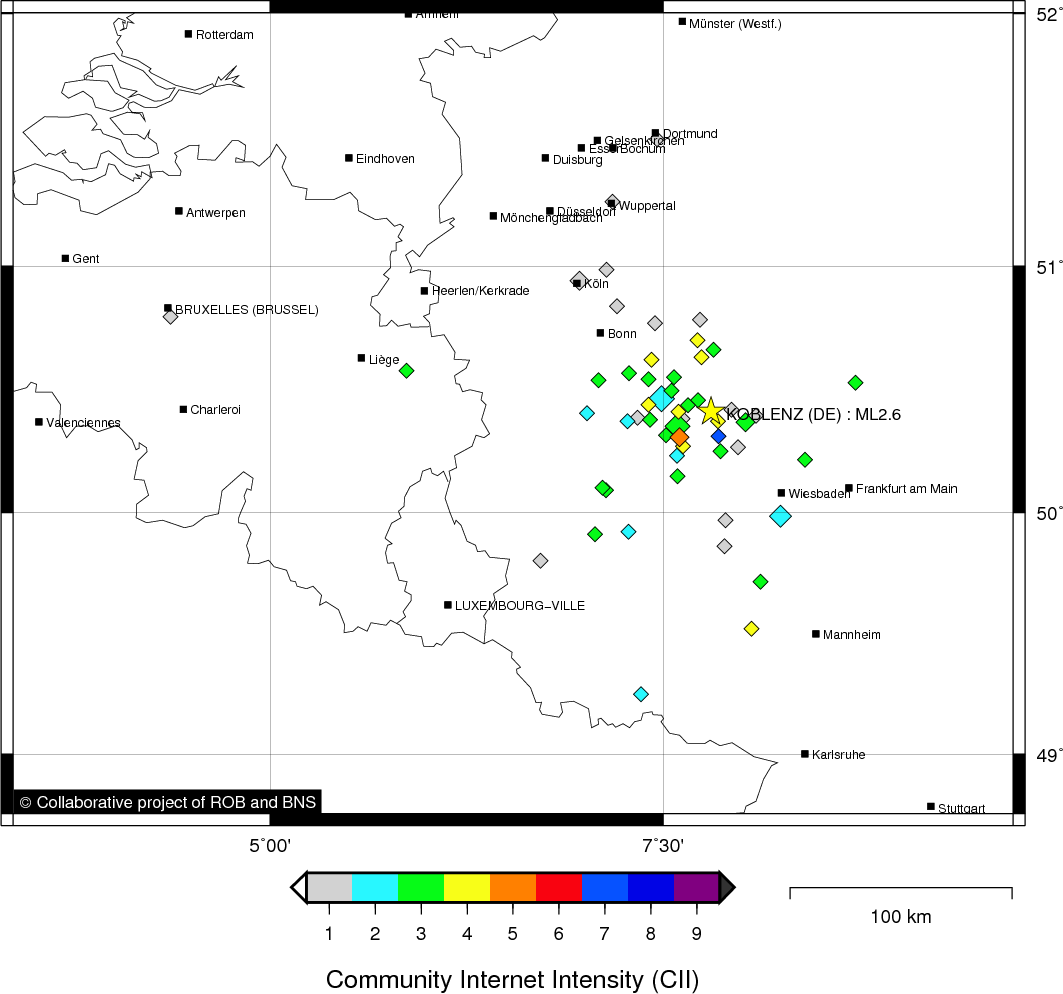1063x994 pixels.
Task: Choose the cyan intensity 2 legend swatch
Action: 375,887
